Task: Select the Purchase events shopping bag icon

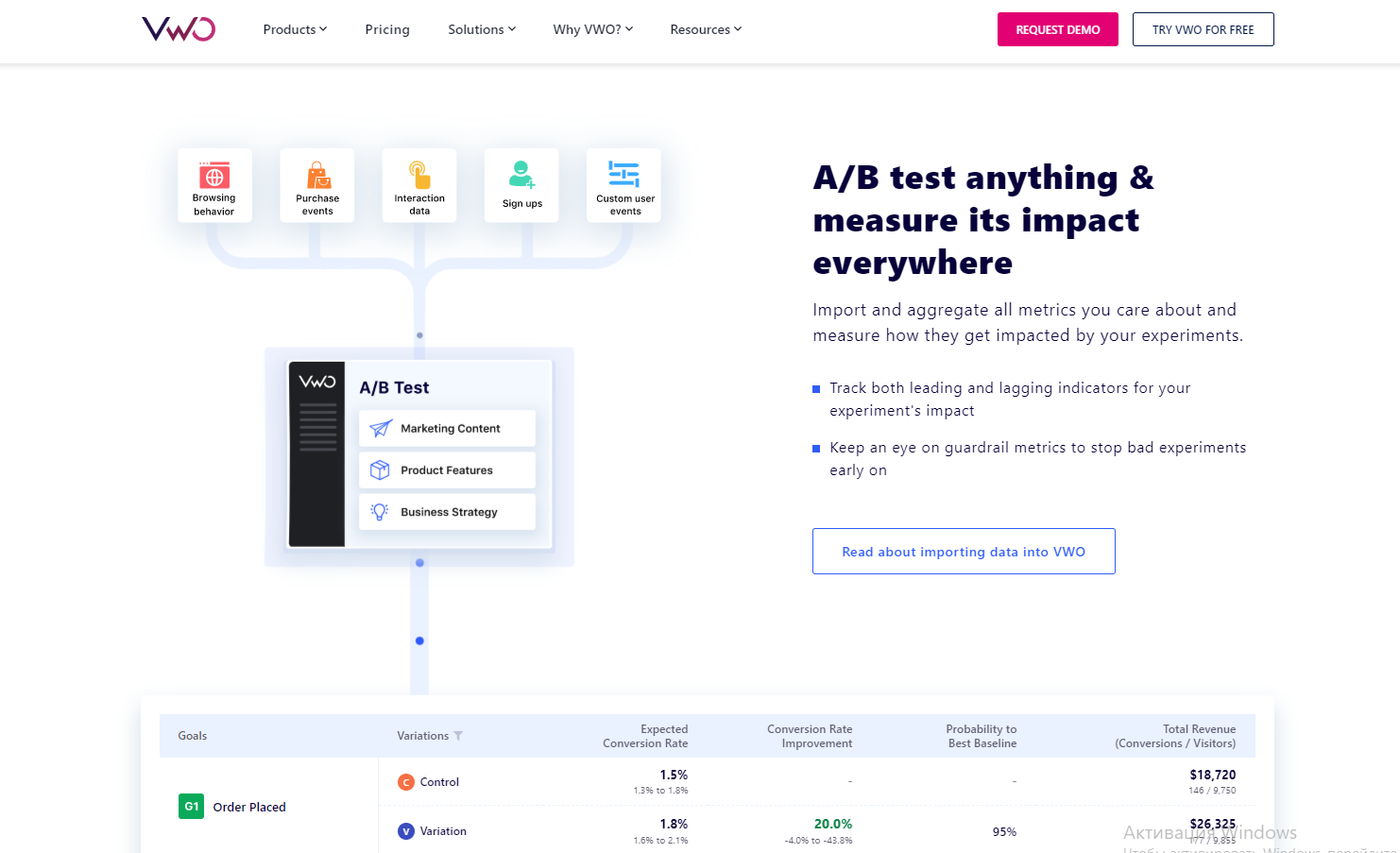Action: pos(318,176)
